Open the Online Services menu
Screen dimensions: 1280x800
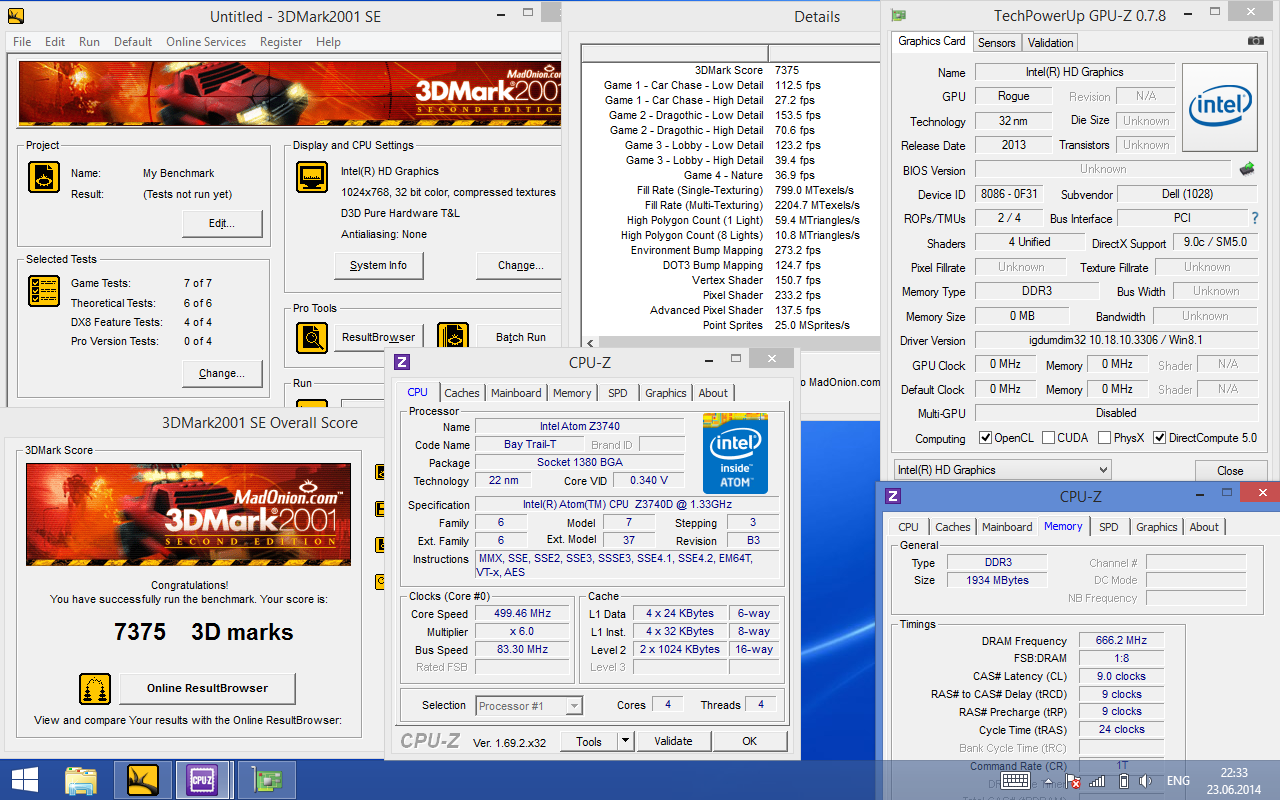(x=206, y=42)
